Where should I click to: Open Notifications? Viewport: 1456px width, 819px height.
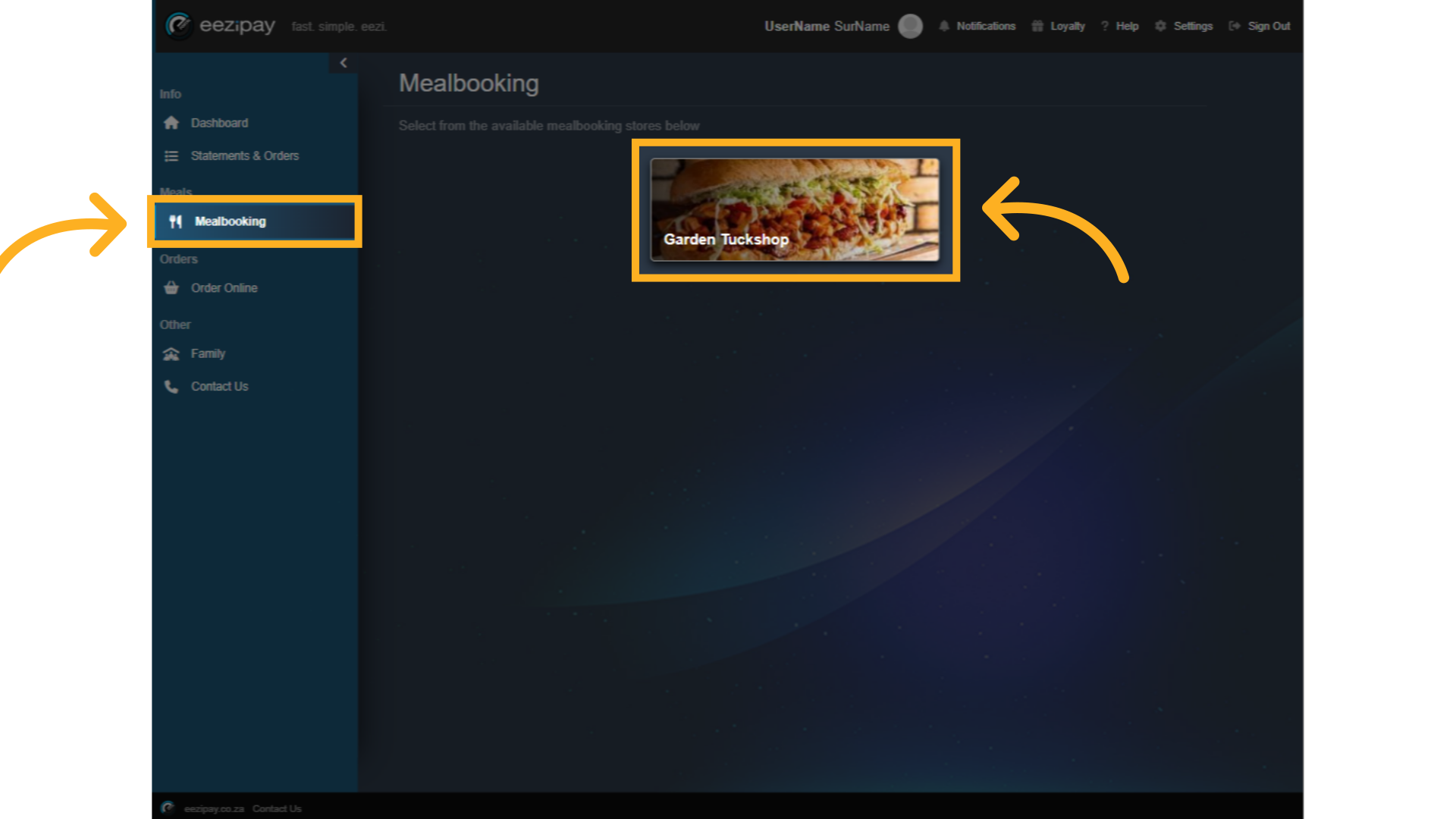point(986,26)
